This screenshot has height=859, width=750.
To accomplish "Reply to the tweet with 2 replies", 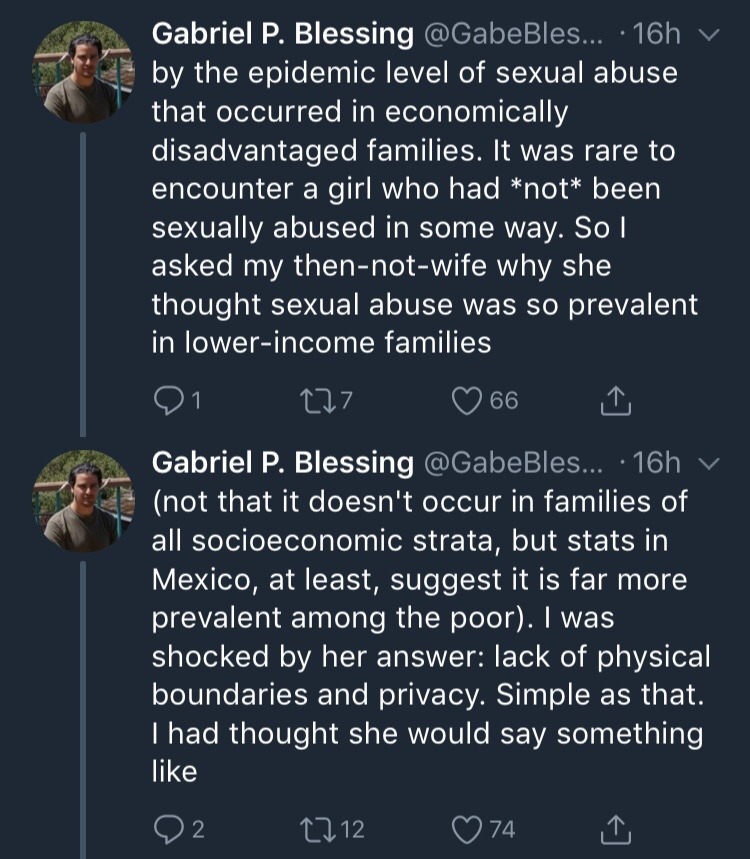I will 166,828.
